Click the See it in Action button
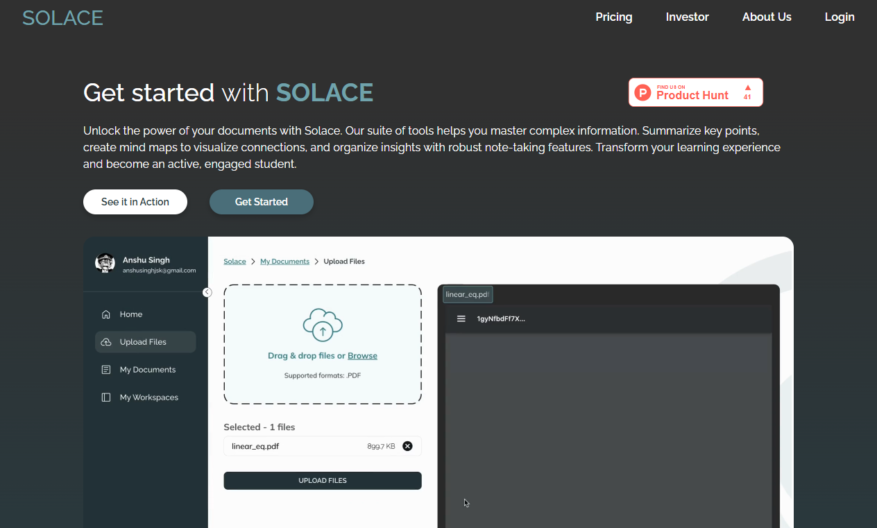This screenshot has height=528, width=877. pos(135,202)
